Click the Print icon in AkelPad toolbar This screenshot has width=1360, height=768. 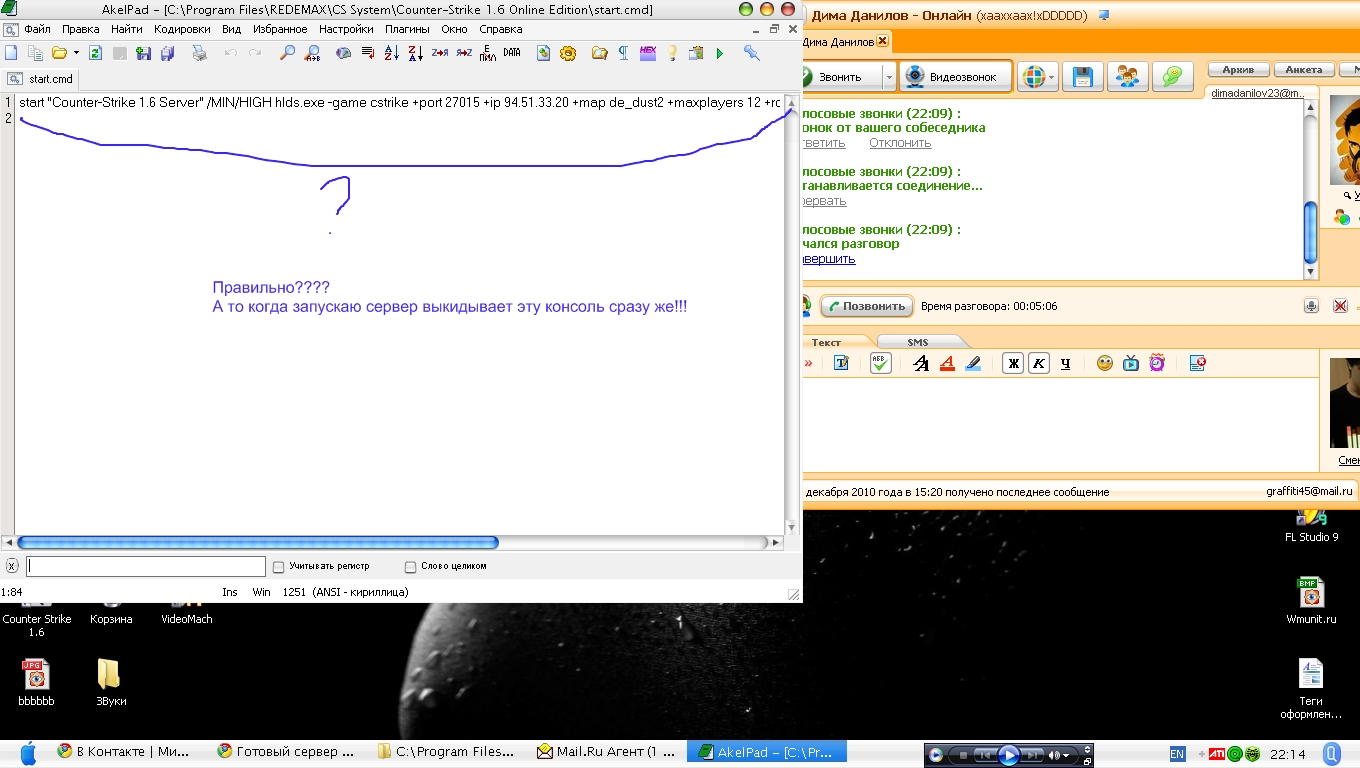[x=199, y=53]
